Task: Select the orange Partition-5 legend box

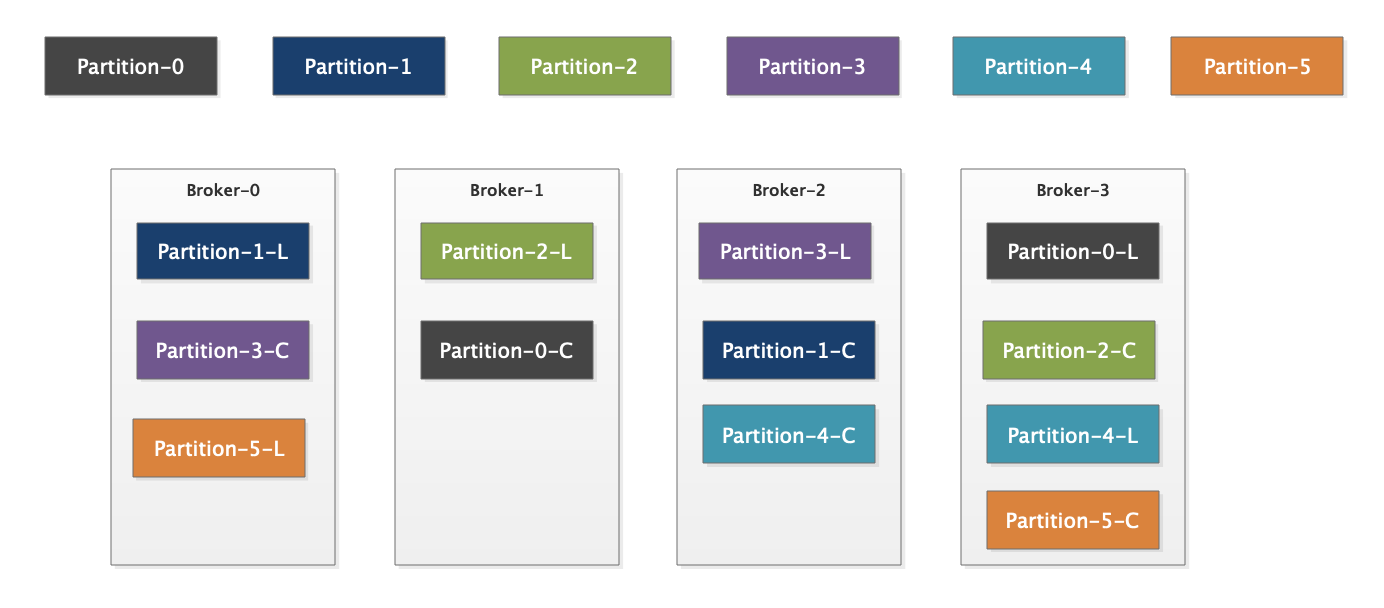Action: pos(1257,67)
